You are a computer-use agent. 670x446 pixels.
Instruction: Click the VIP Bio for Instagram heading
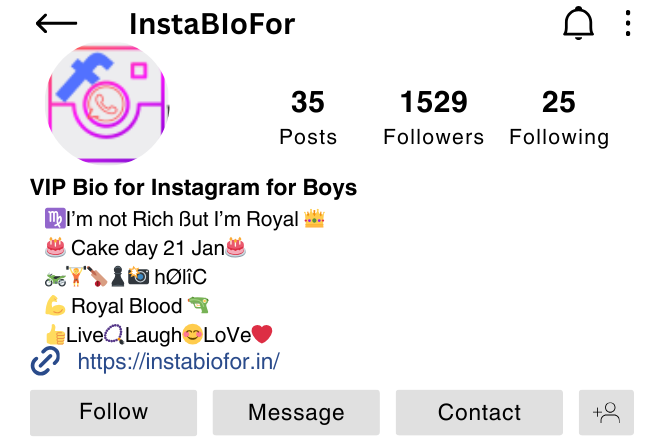(193, 188)
